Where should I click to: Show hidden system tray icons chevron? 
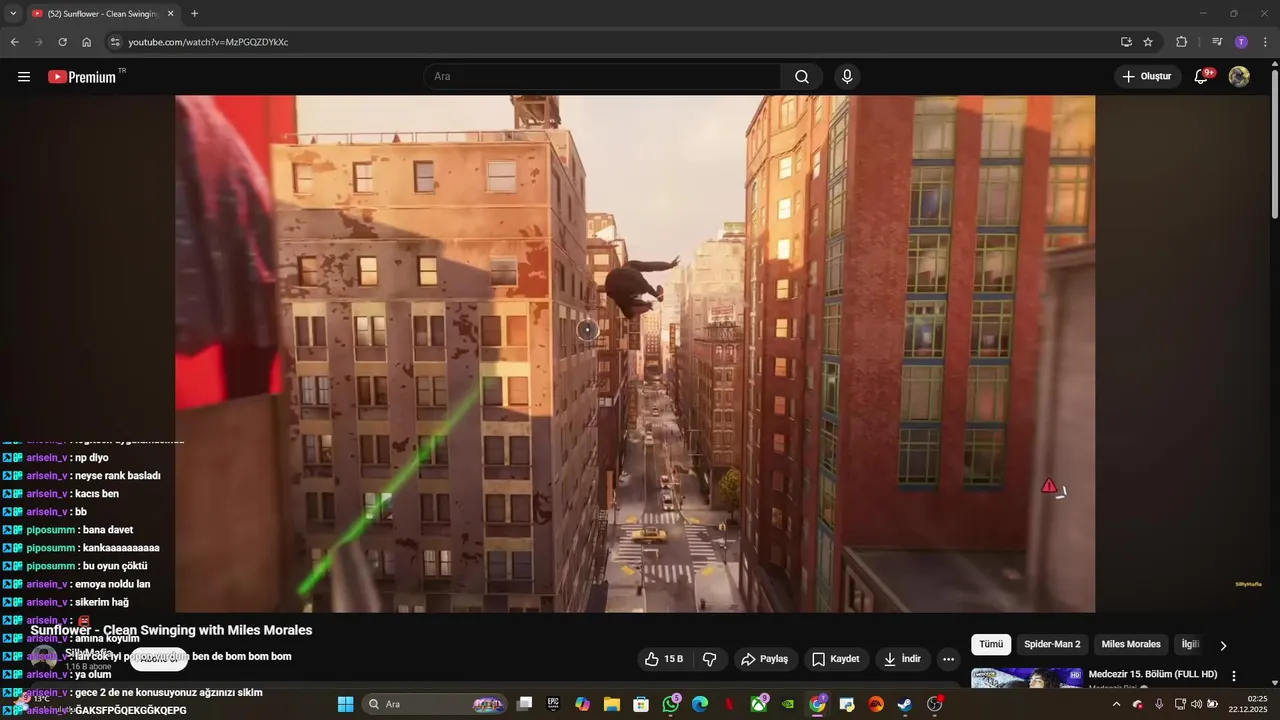[x=1116, y=704]
